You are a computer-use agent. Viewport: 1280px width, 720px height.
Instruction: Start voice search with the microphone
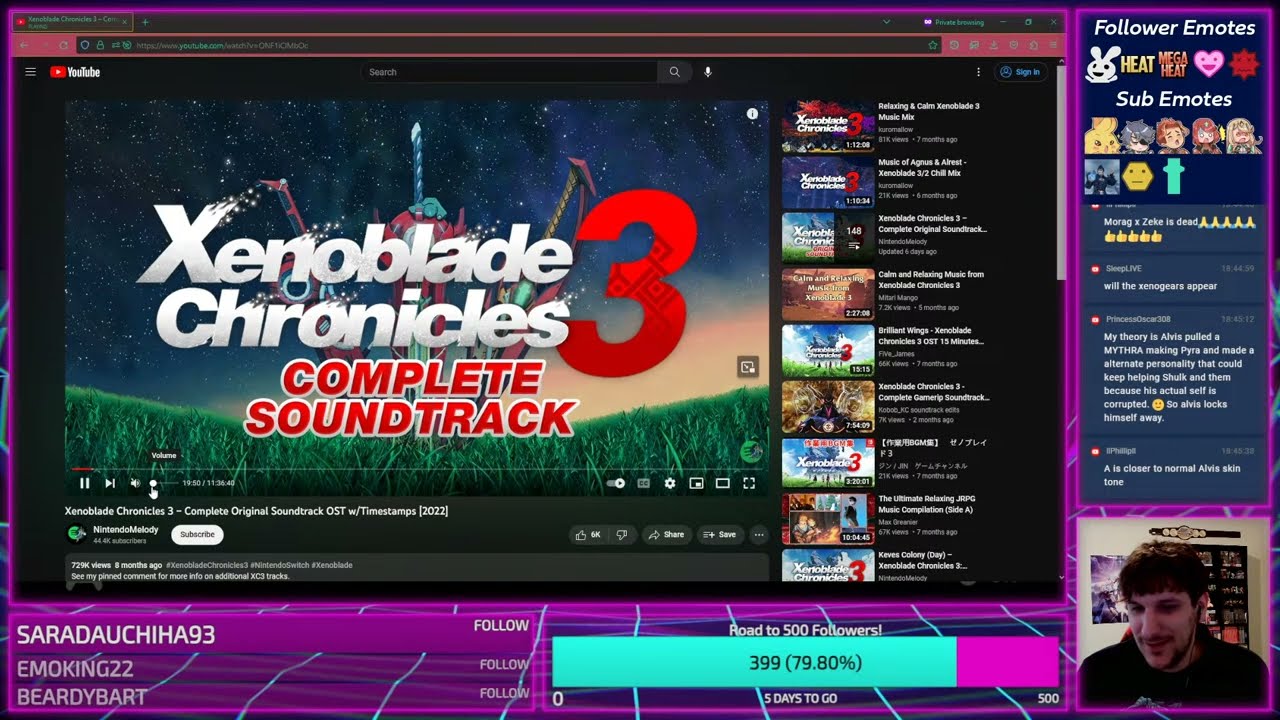pos(707,72)
